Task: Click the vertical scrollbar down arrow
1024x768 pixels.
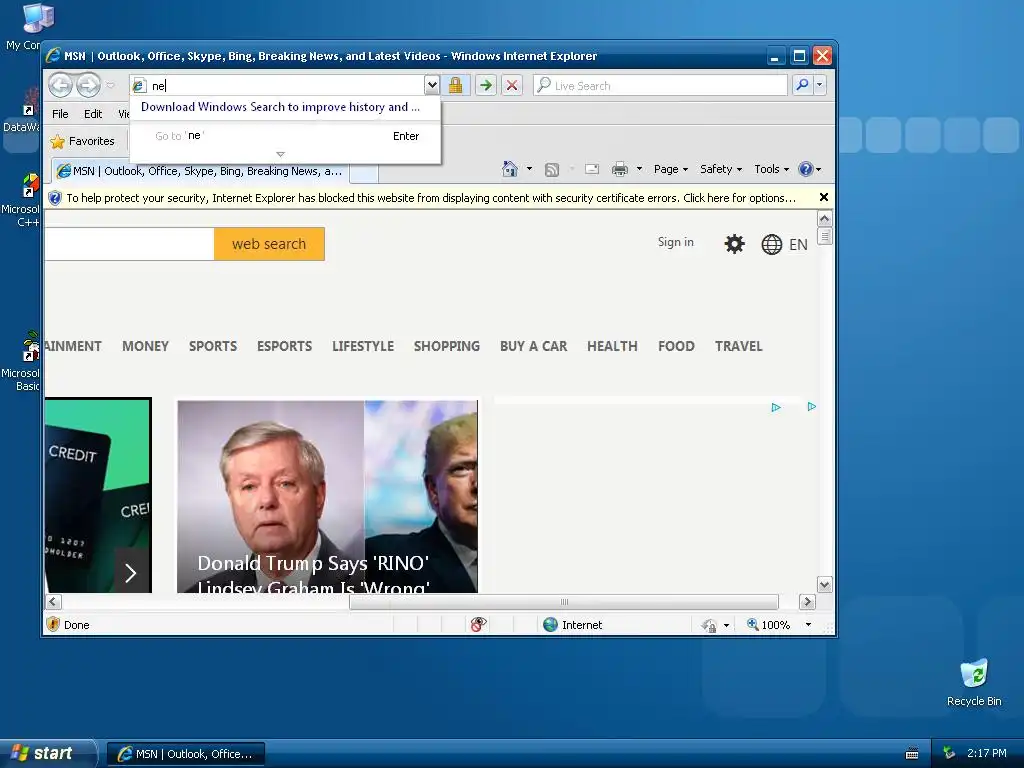Action: (x=824, y=585)
